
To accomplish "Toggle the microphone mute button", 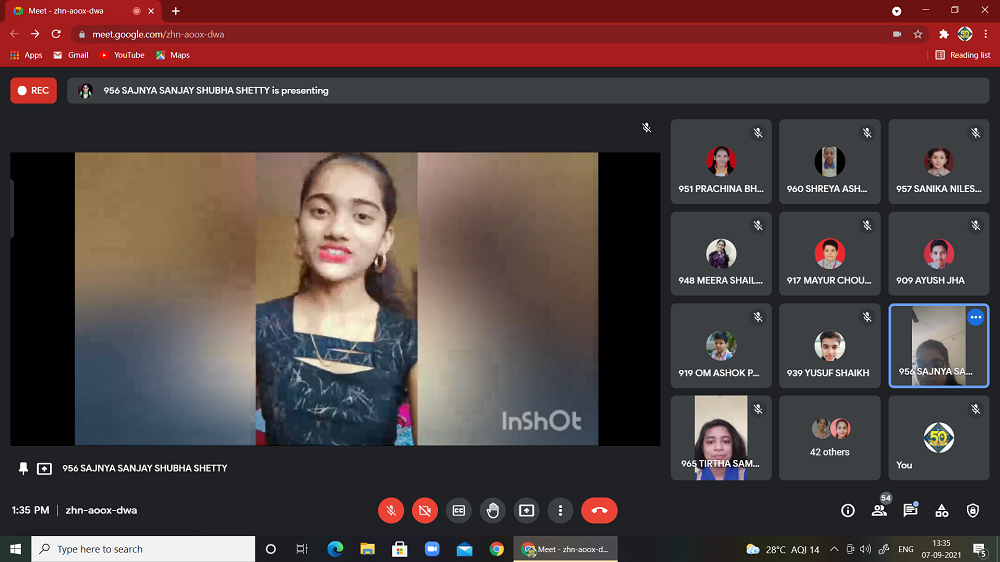I will pos(391,510).
